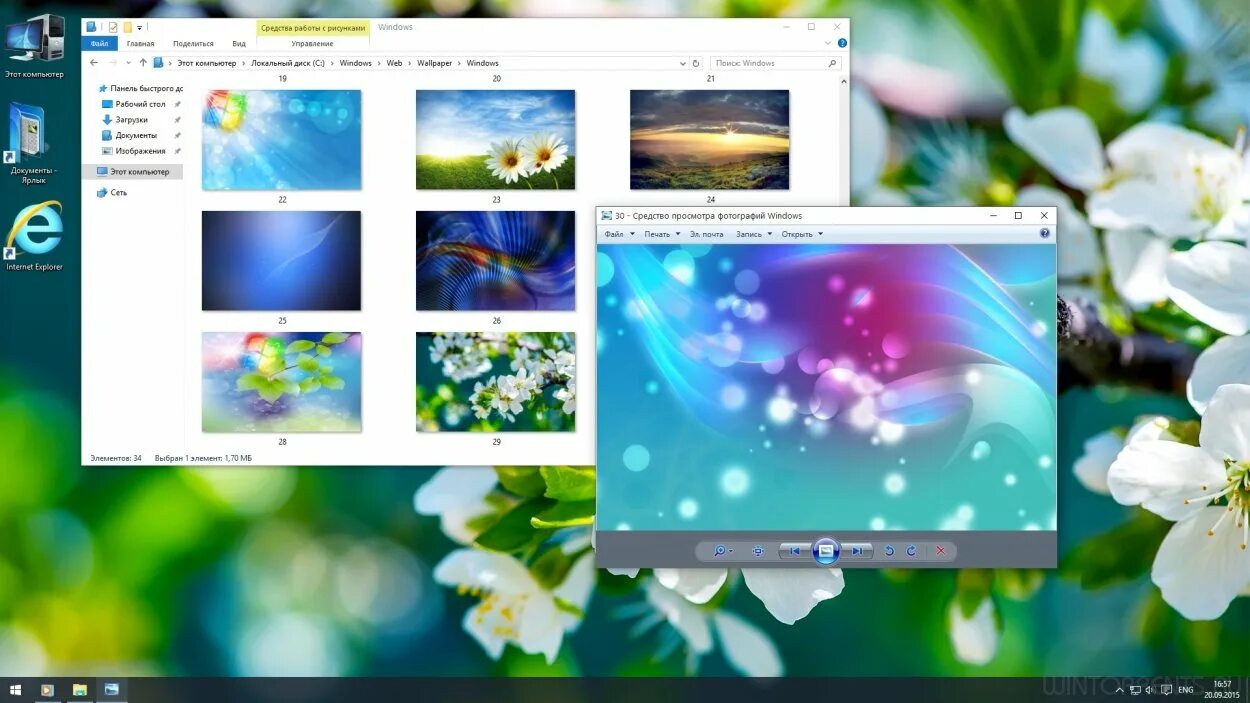Start slideshow with the round center button
Screen dimensions: 1250x703
click(826, 551)
